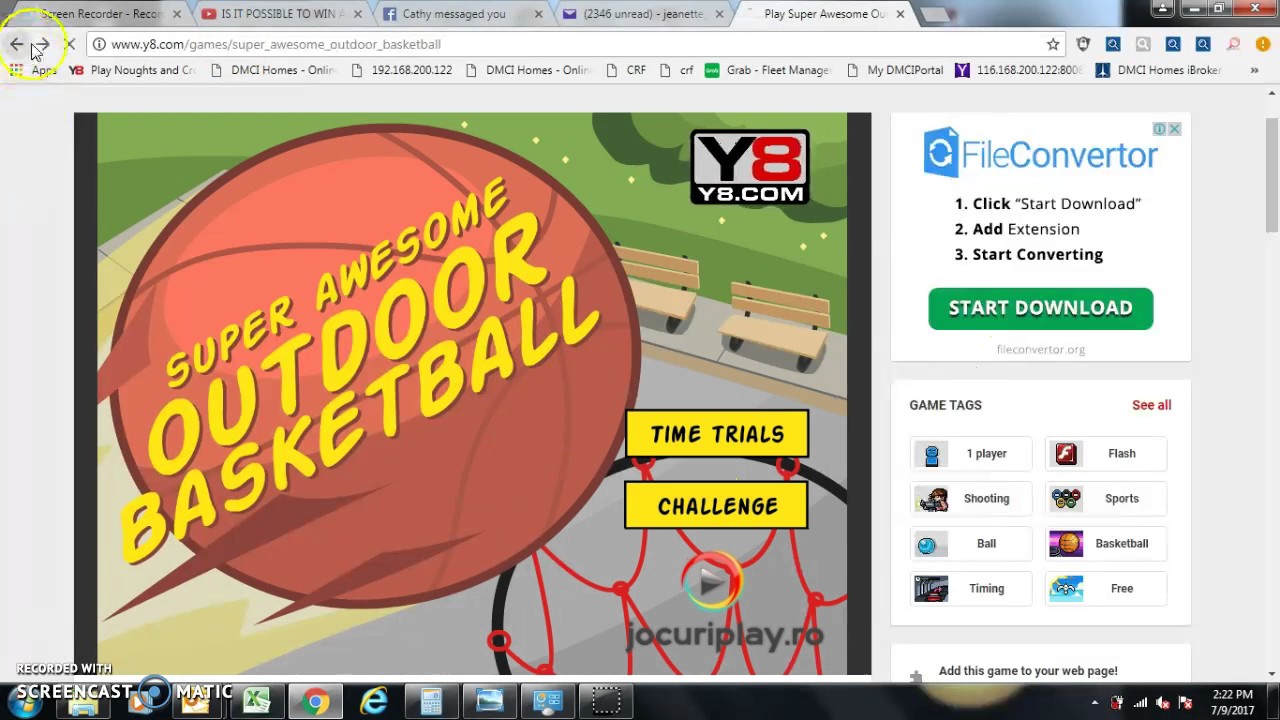Open the photo viewer taskbar icon
The width and height of the screenshot is (1280, 720).
pyautogui.click(x=489, y=702)
